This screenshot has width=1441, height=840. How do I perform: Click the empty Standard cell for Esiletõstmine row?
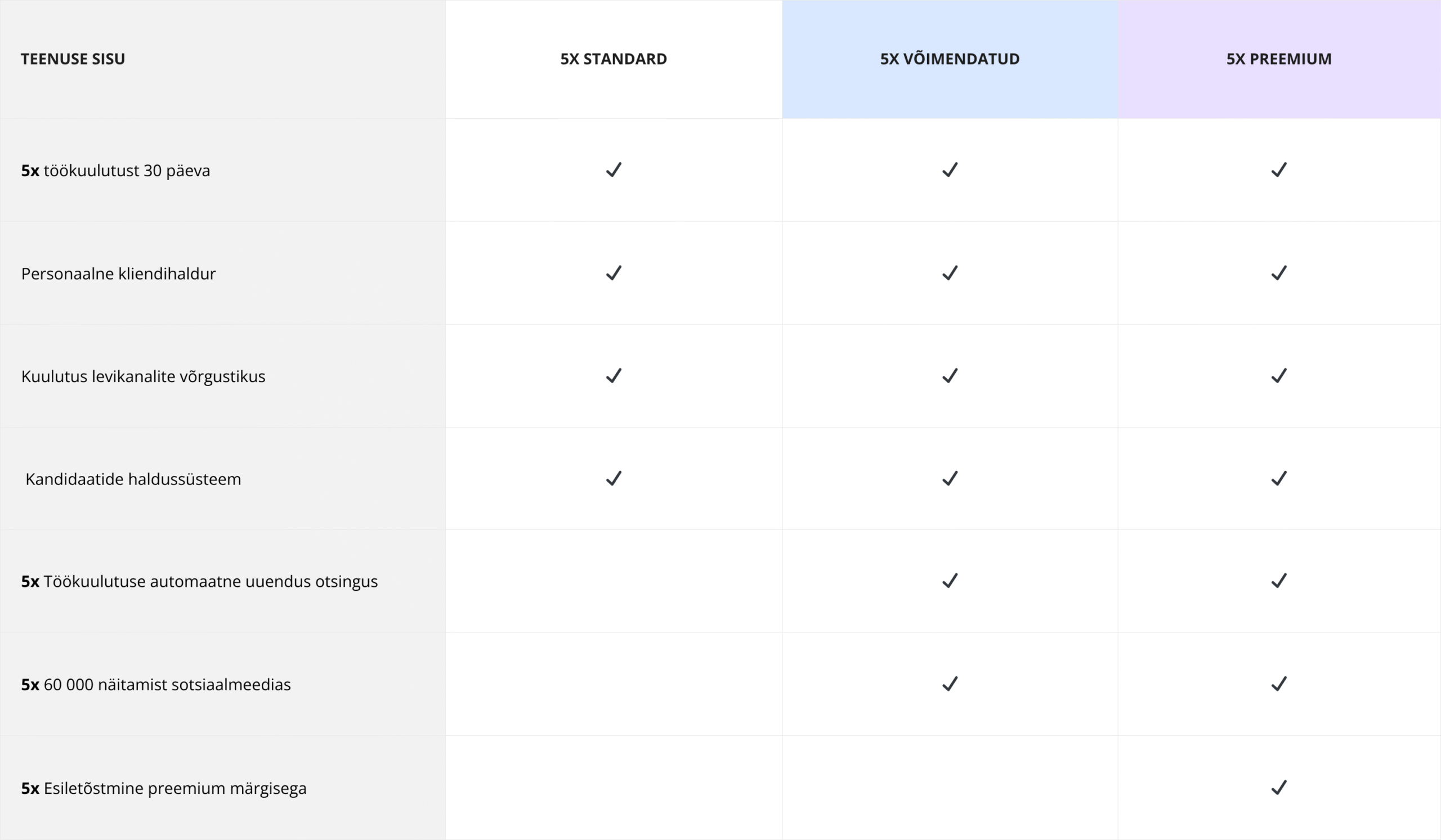click(x=614, y=788)
